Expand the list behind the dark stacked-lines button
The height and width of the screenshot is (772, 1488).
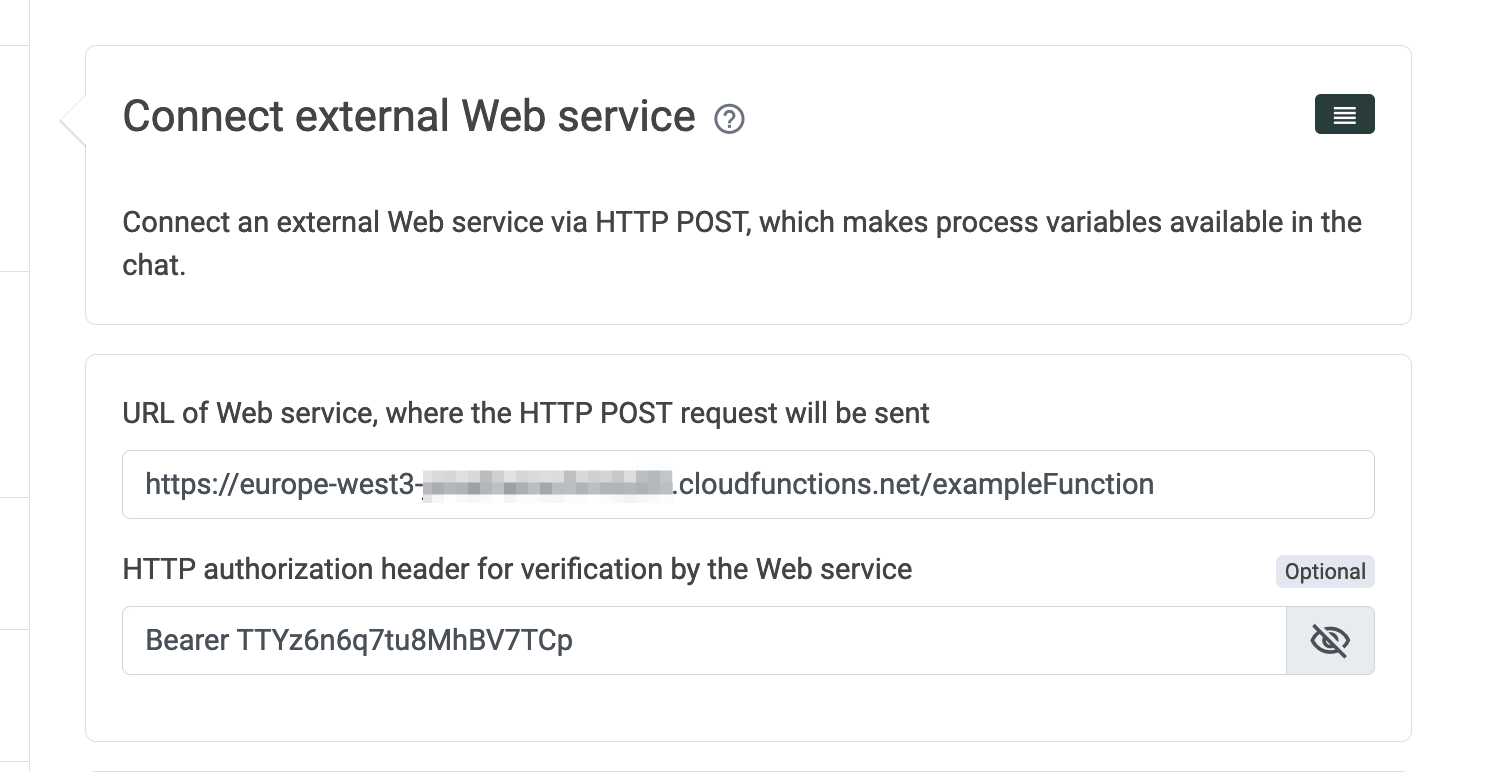point(1344,114)
